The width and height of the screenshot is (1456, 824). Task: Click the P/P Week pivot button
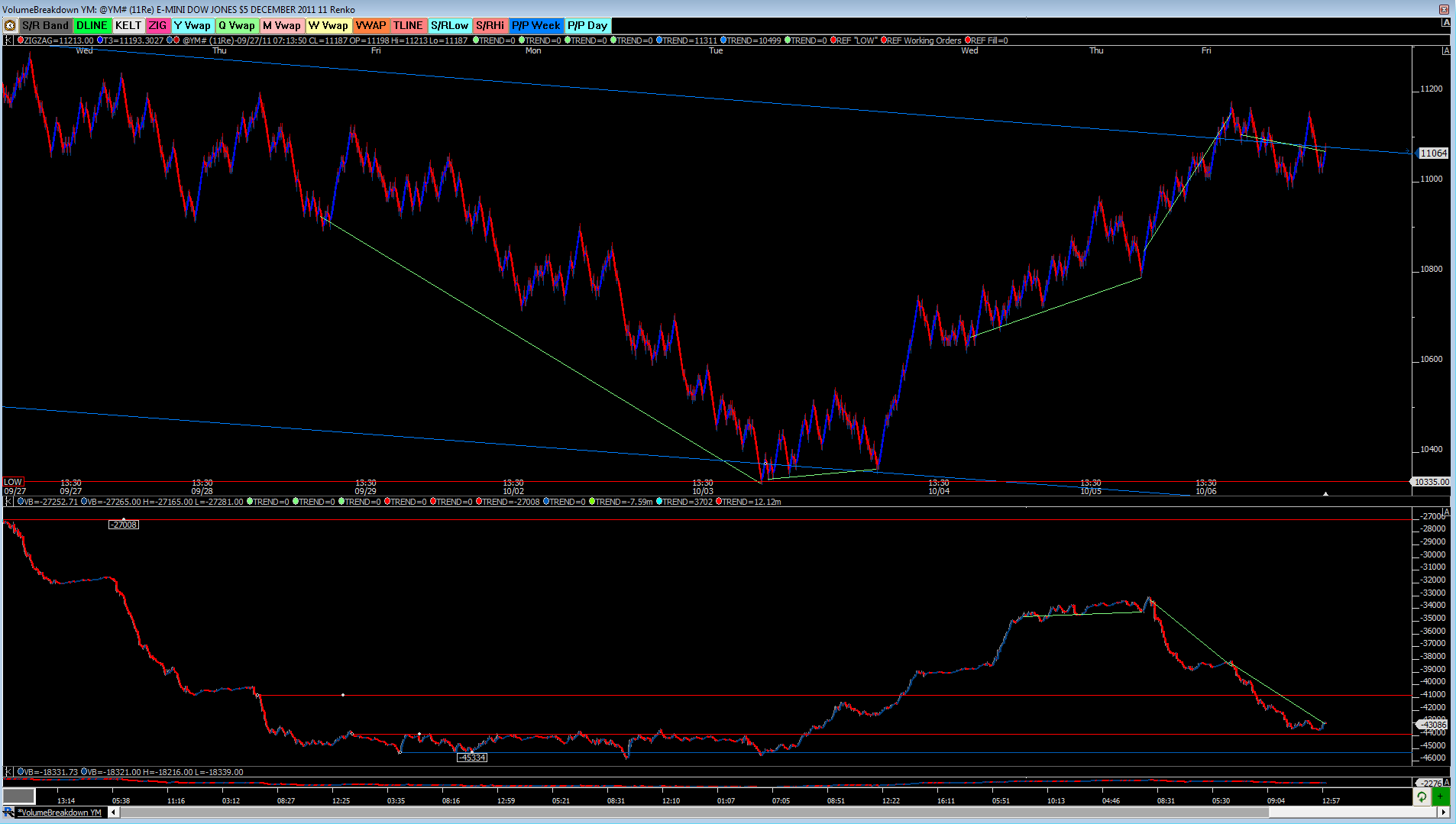pyautogui.click(x=536, y=25)
